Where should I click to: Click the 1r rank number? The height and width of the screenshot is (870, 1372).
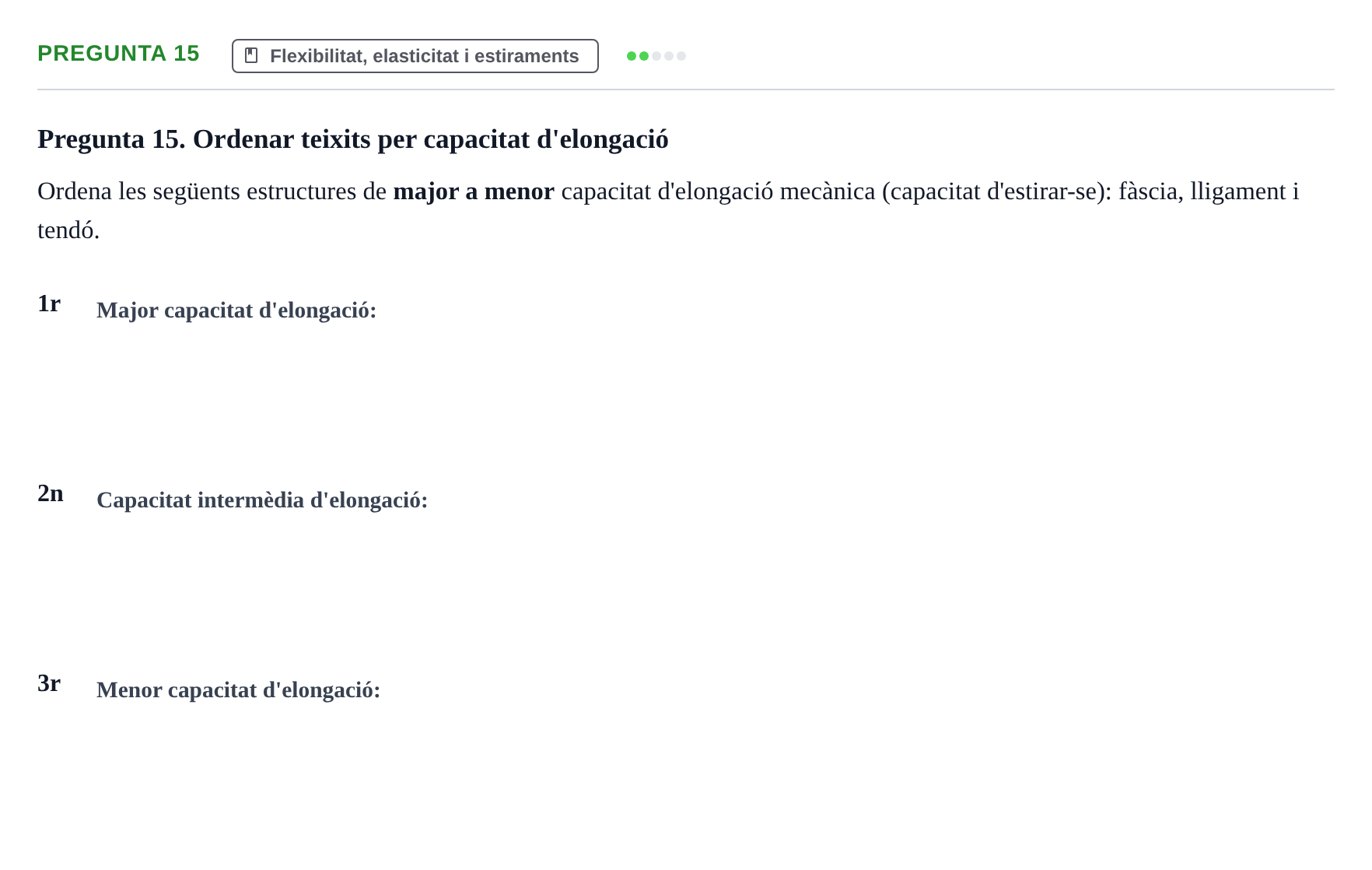(49, 303)
